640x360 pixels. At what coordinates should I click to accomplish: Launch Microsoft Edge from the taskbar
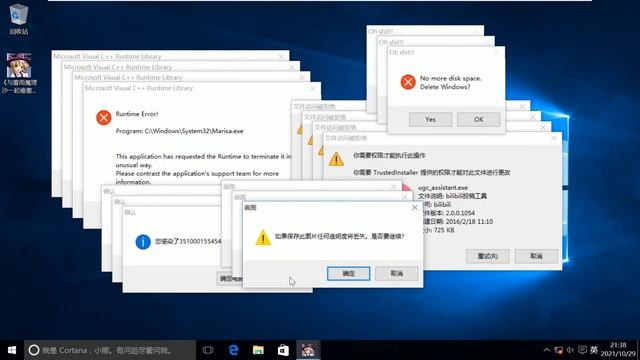click(233, 350)
